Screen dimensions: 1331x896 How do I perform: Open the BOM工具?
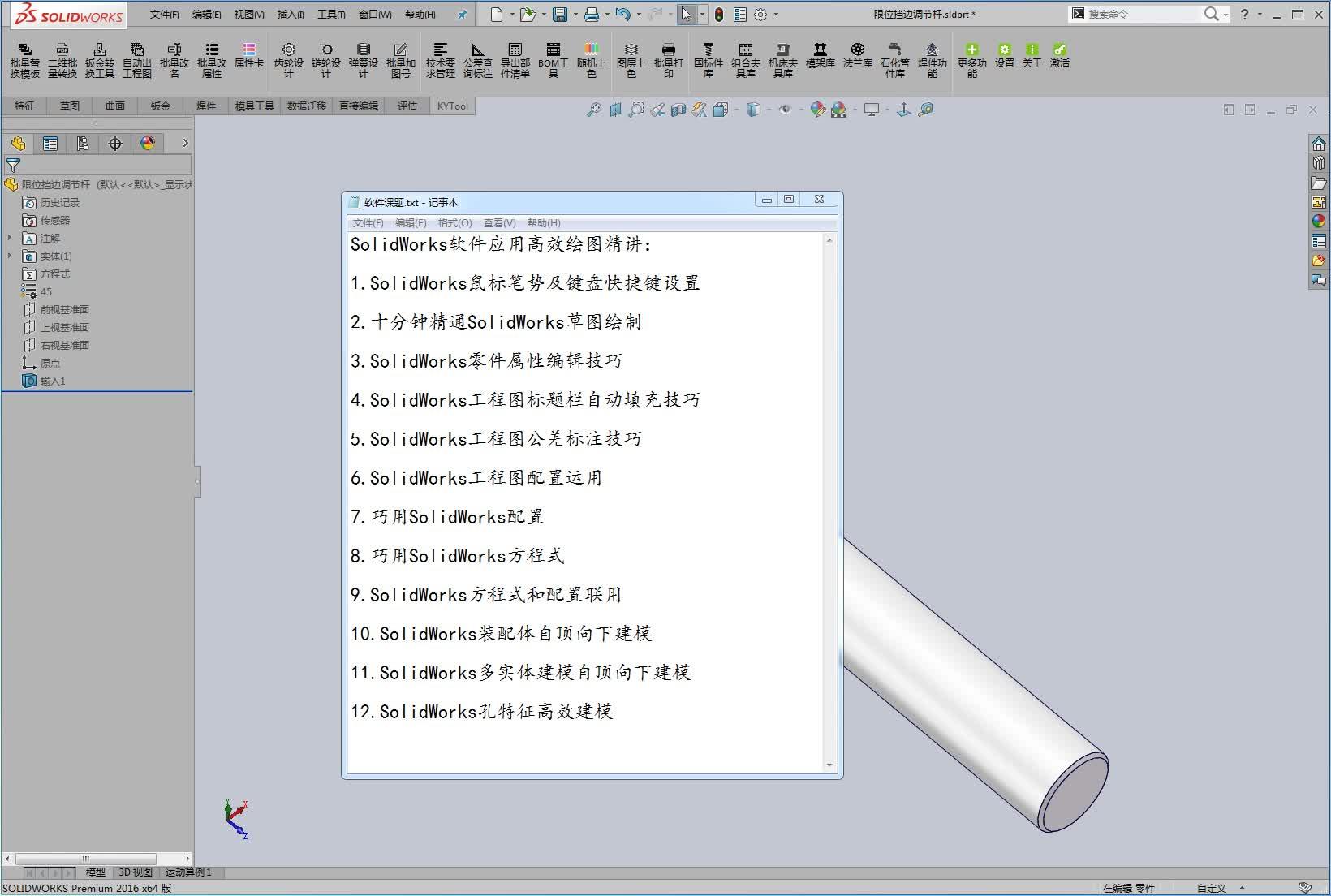553,61
